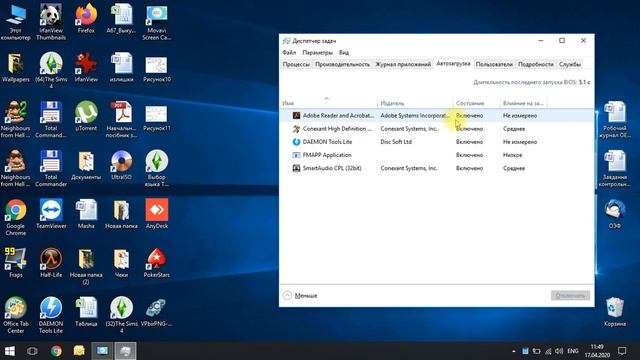Switch to the Подробности tab
Image resolution: width=640 pixels, height=360 pixels.
536,64
